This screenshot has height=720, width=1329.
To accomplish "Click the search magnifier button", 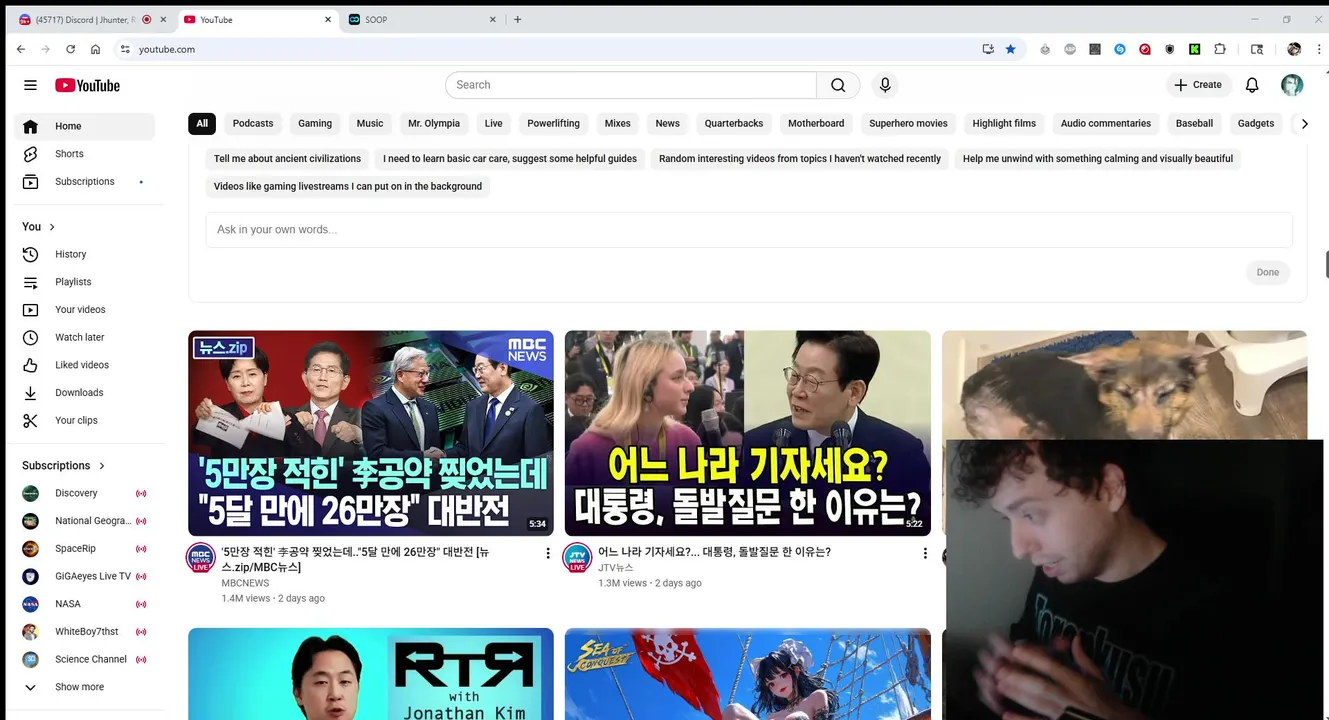I will click(x=838, y=85).
